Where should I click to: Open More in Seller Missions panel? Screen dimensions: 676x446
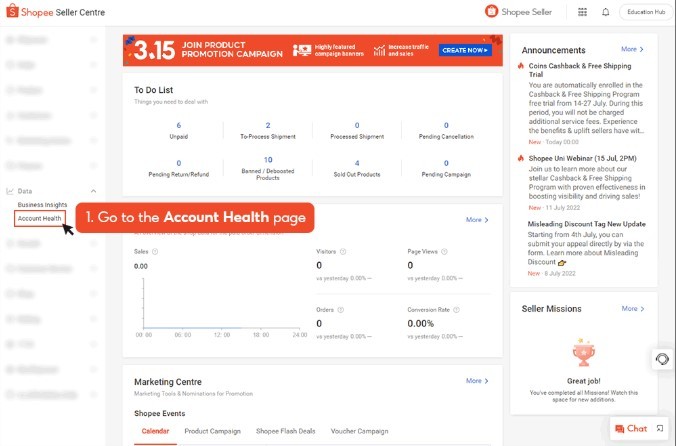tap(632, 309)
